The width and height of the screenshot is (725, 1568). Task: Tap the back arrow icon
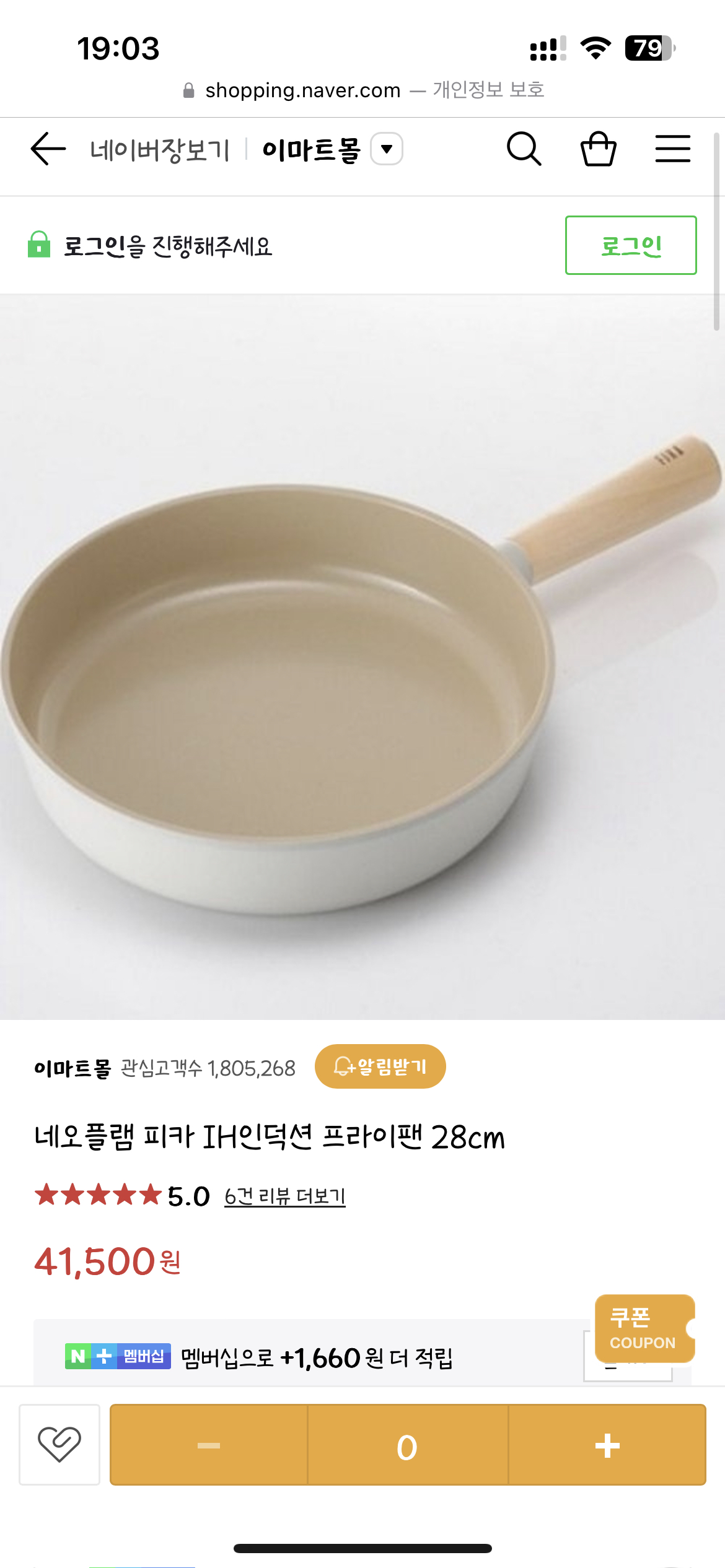click(x=48, y=149)
